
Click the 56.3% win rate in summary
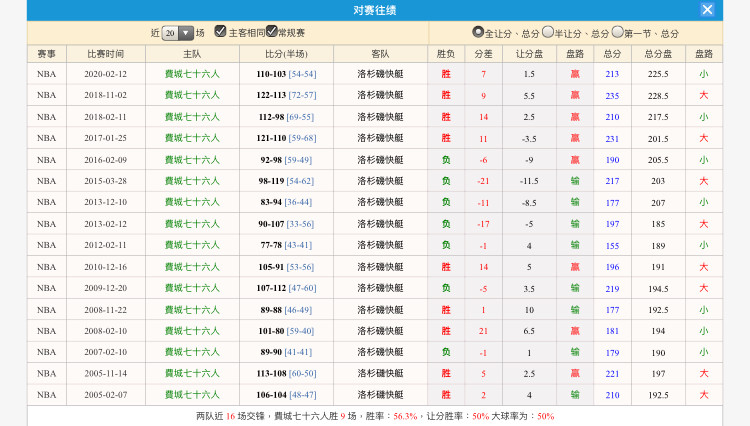click(x=405, y=416)
